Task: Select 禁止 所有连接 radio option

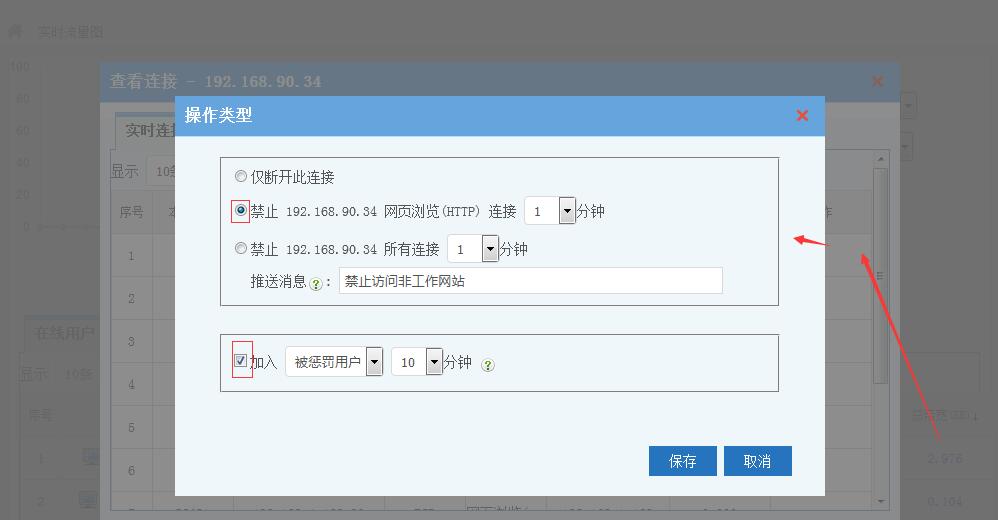Action: (x=240, y=248)
